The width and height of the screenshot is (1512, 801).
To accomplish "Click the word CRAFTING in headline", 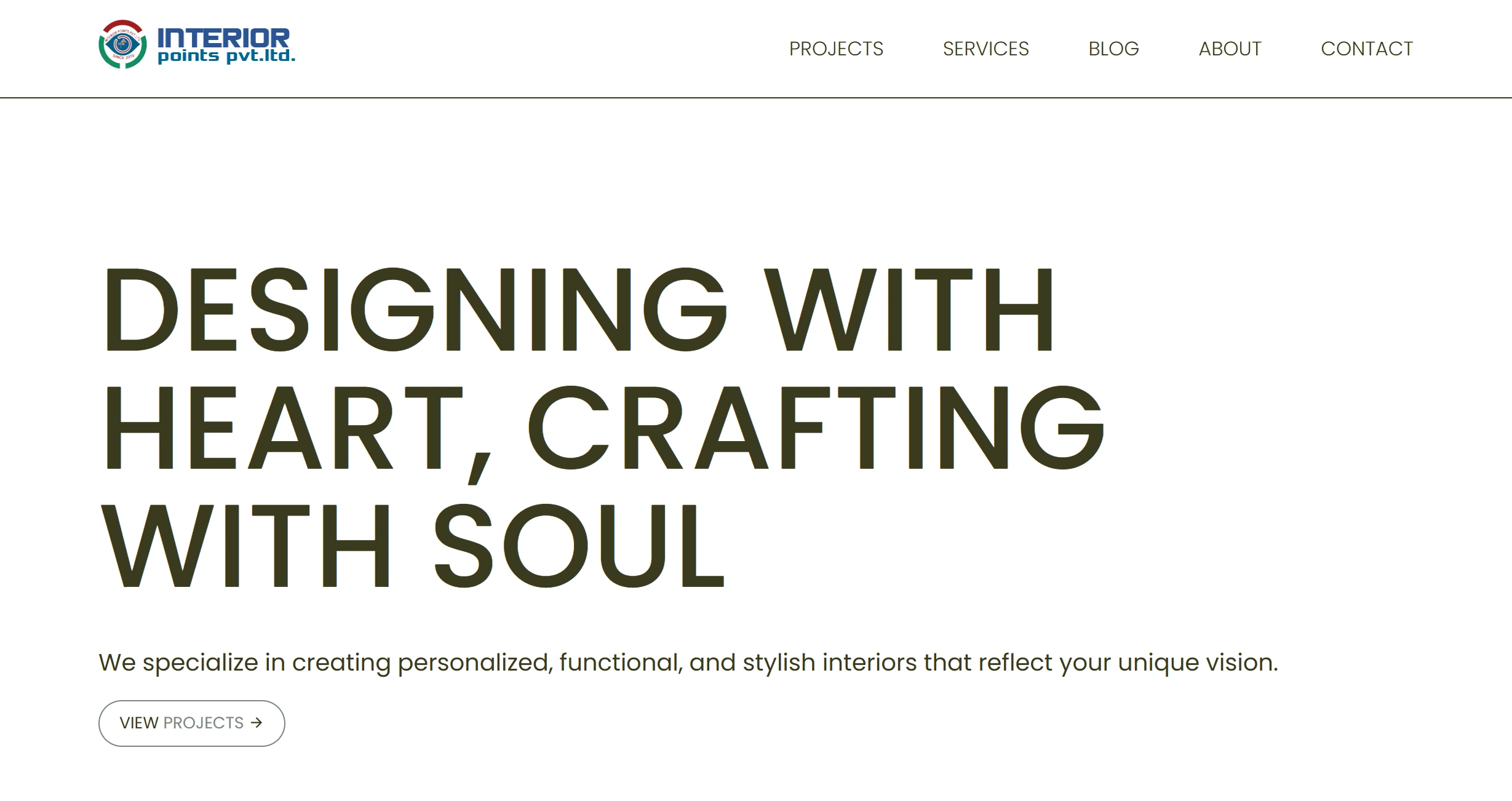I will (x=816, y=428).
